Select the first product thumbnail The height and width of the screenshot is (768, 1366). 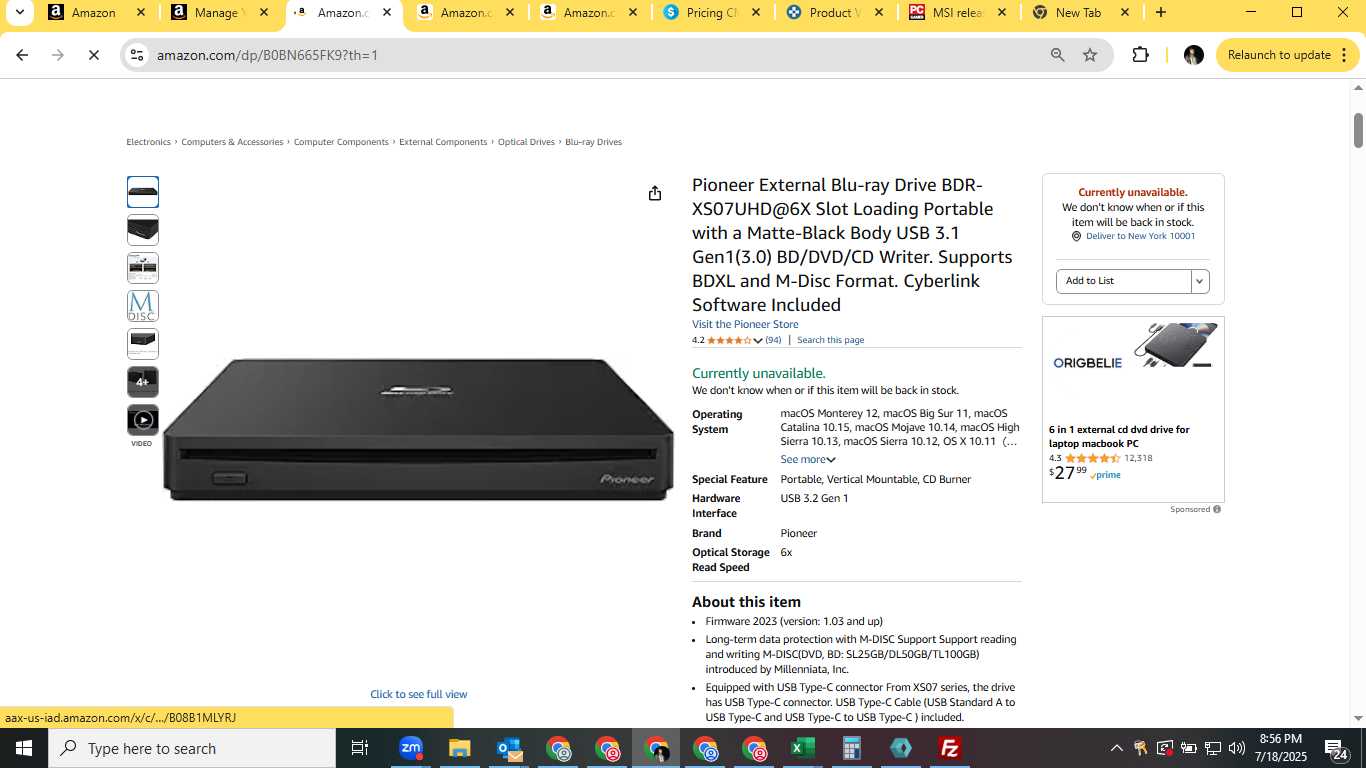pyautogui.click(x=143, y=192)
